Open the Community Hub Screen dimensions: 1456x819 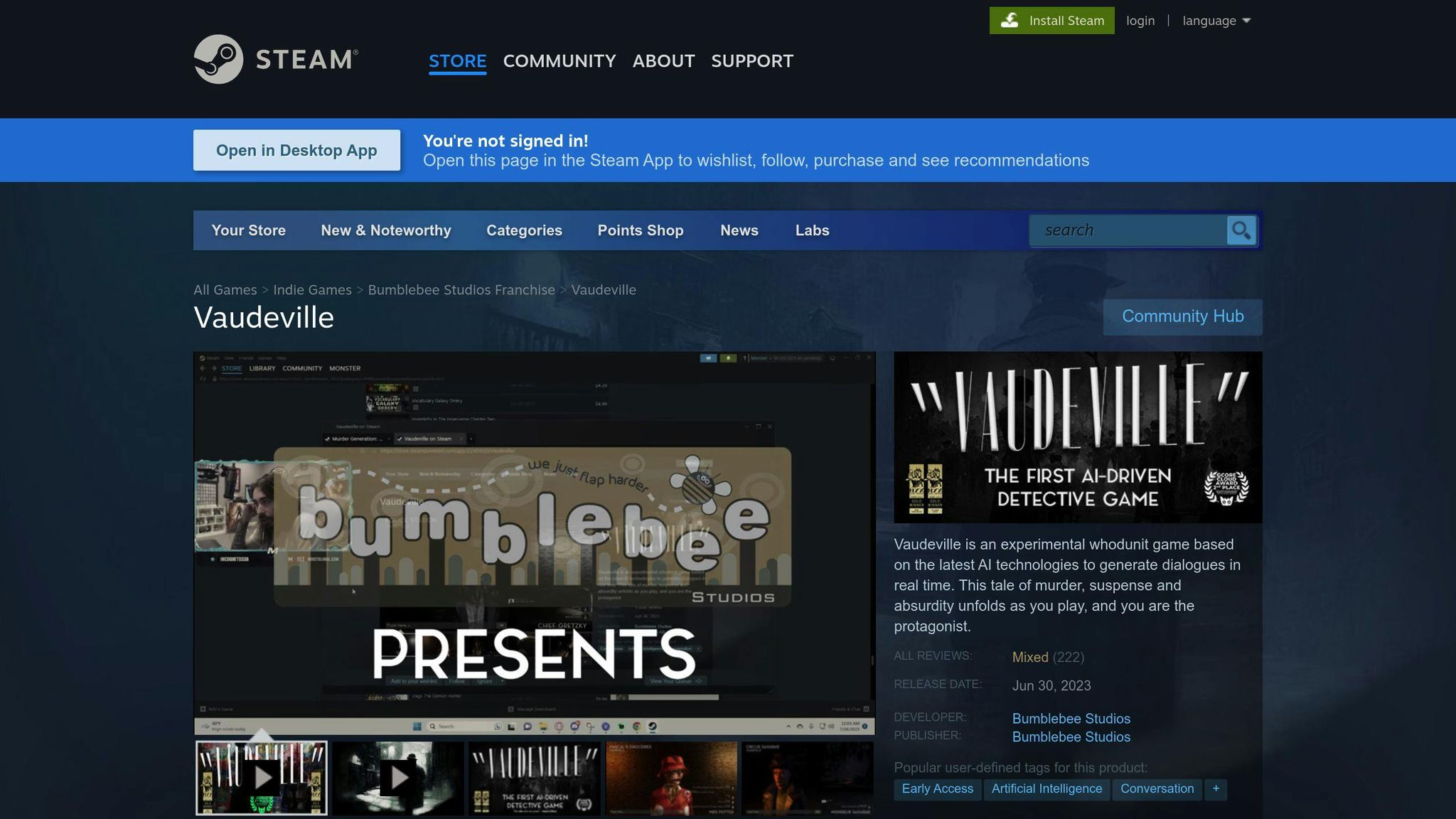tap(1183, 316)
